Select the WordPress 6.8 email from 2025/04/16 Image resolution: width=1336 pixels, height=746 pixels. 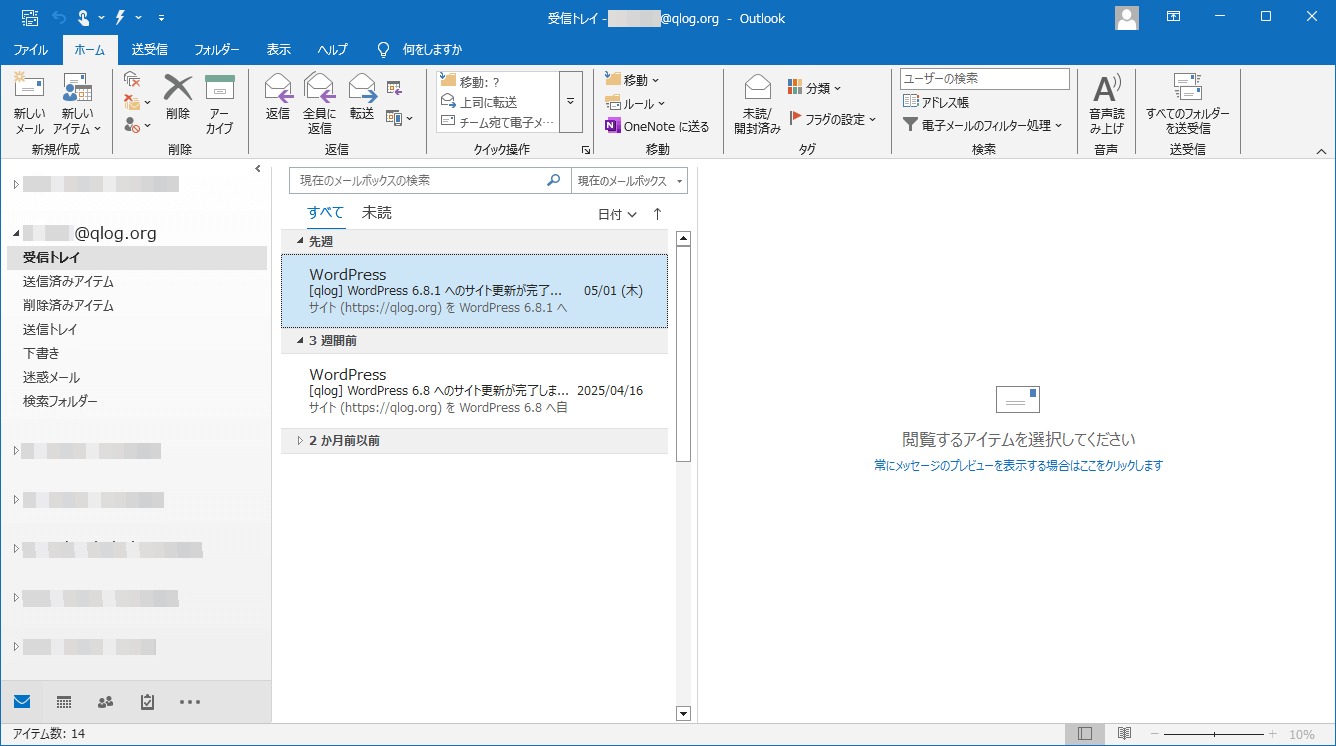(x=475, y=391)
